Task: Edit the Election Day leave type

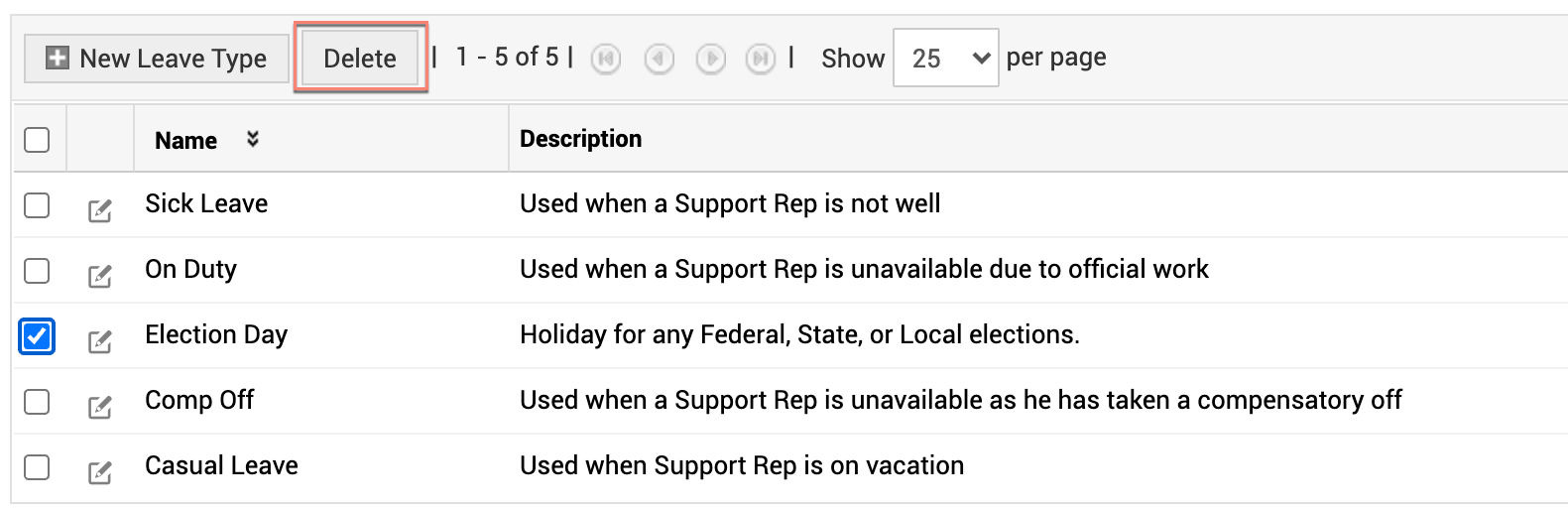Action: tap(99, 341)
